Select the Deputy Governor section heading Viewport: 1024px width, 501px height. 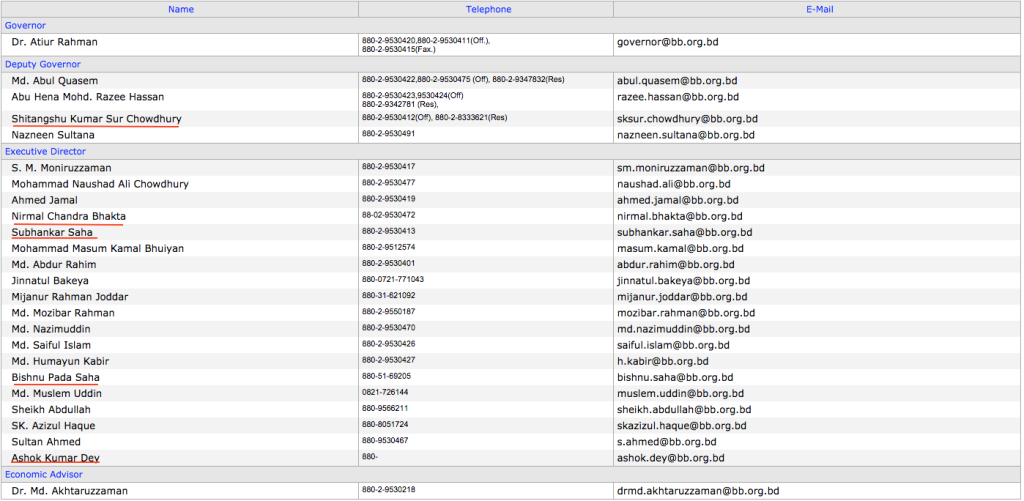point(42,64)
